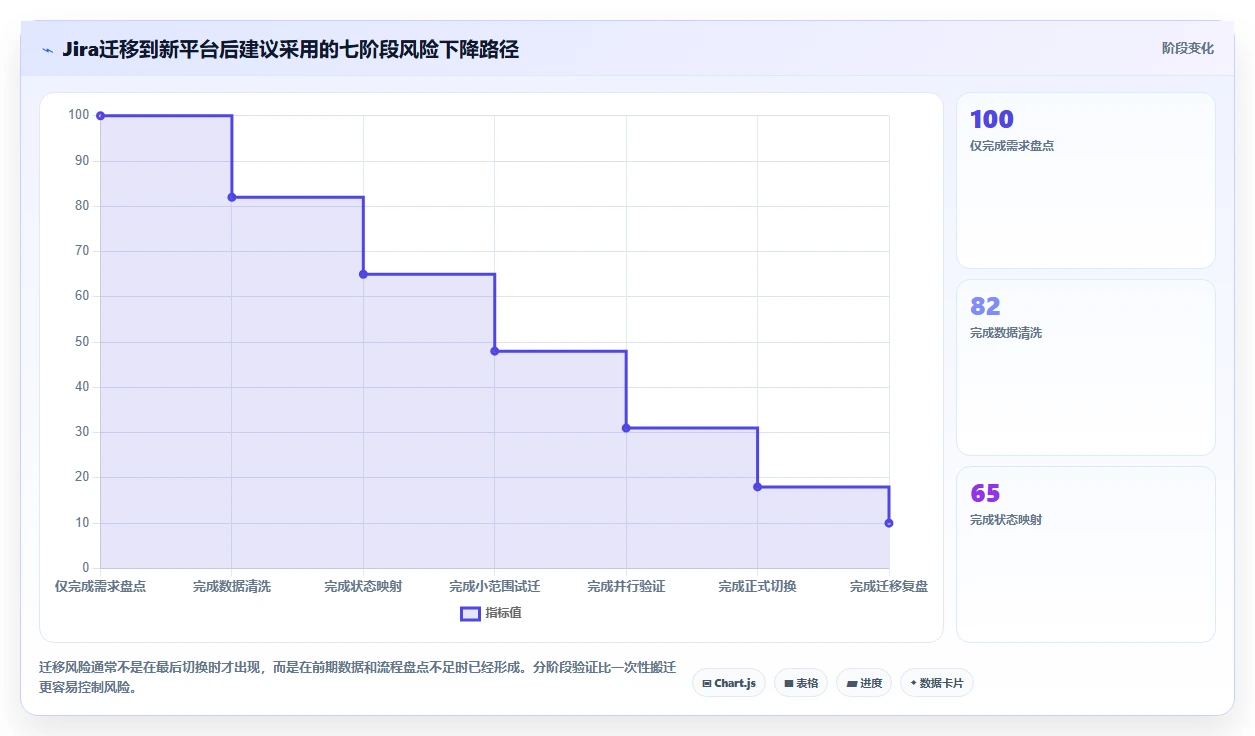The height and width of the screenshot is (736, 1255).
Task: Click the 完成状态映射 x-axis label
Action: click(x=363, y=587)
